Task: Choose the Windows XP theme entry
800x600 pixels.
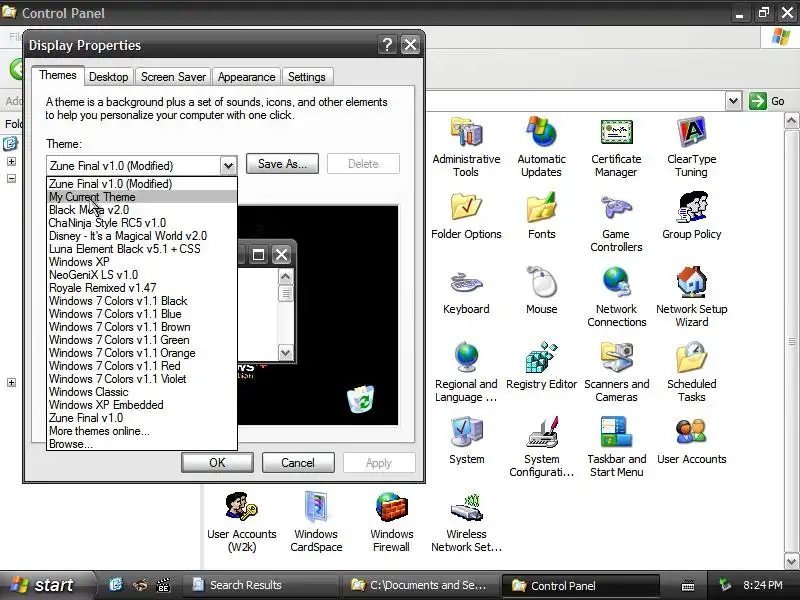Action: point(142,262)
